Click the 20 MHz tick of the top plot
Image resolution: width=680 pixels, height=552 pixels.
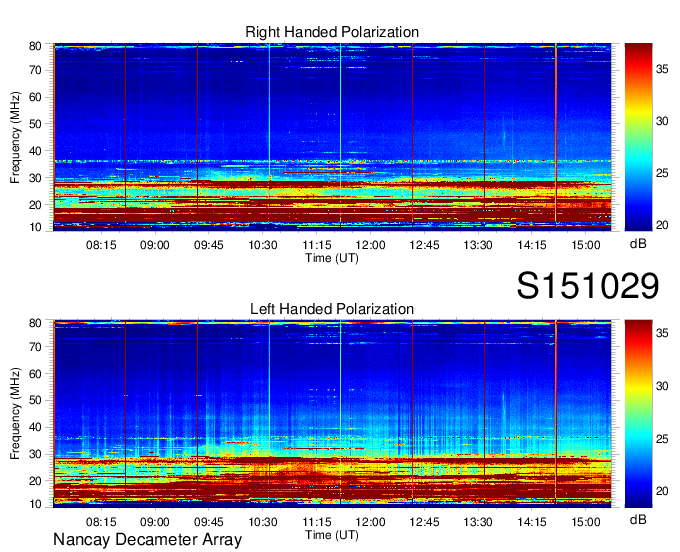[35, 205]
